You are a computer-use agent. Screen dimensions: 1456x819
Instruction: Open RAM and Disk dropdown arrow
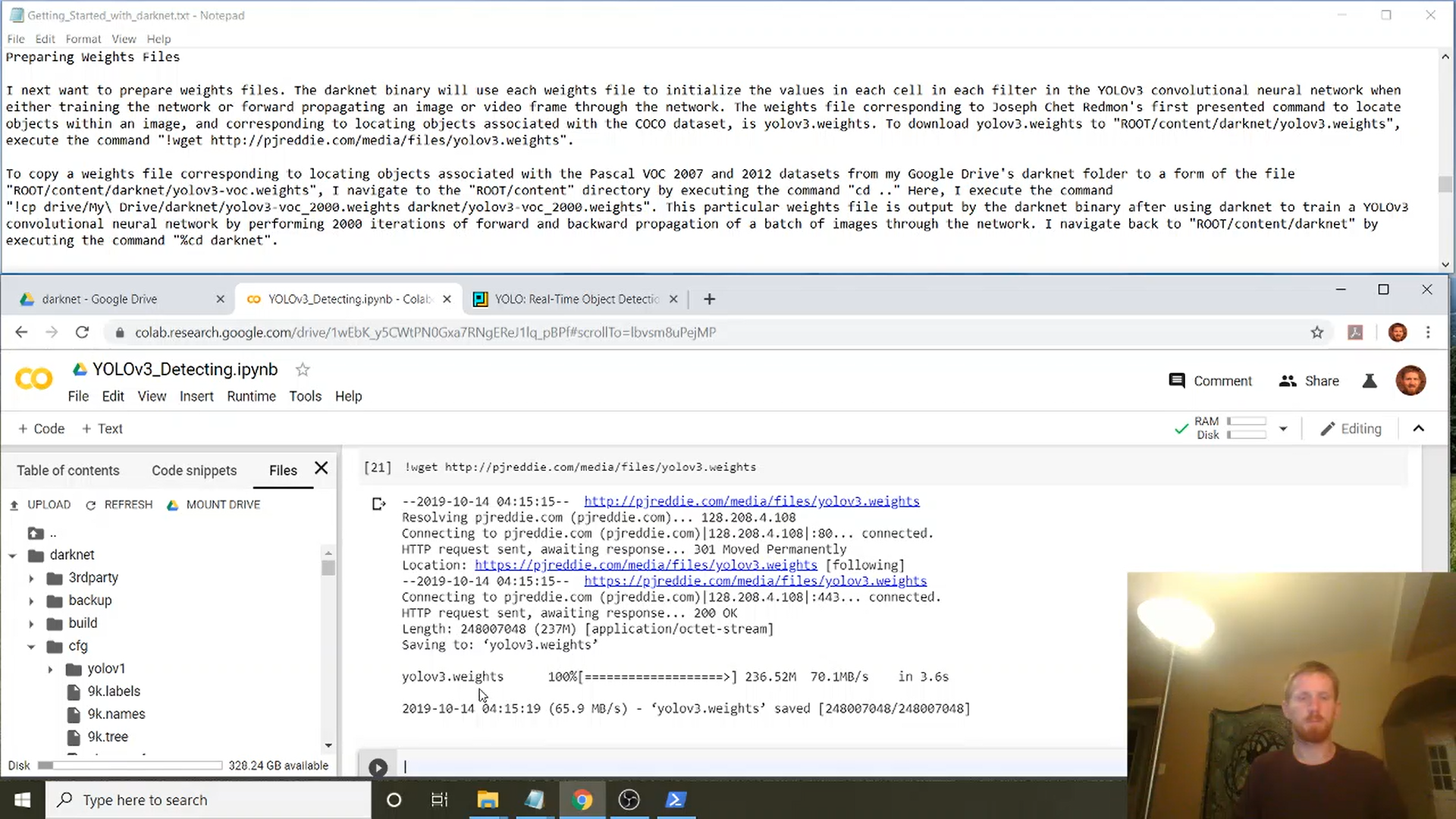[x=1283, y=428]
